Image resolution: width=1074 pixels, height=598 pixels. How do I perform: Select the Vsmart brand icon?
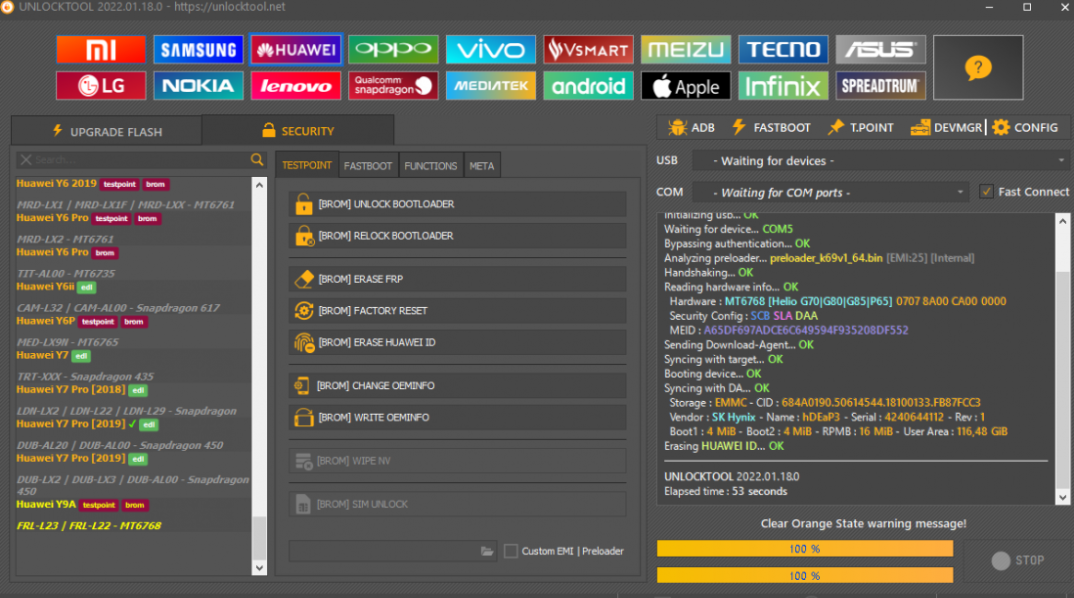point(588,49)
